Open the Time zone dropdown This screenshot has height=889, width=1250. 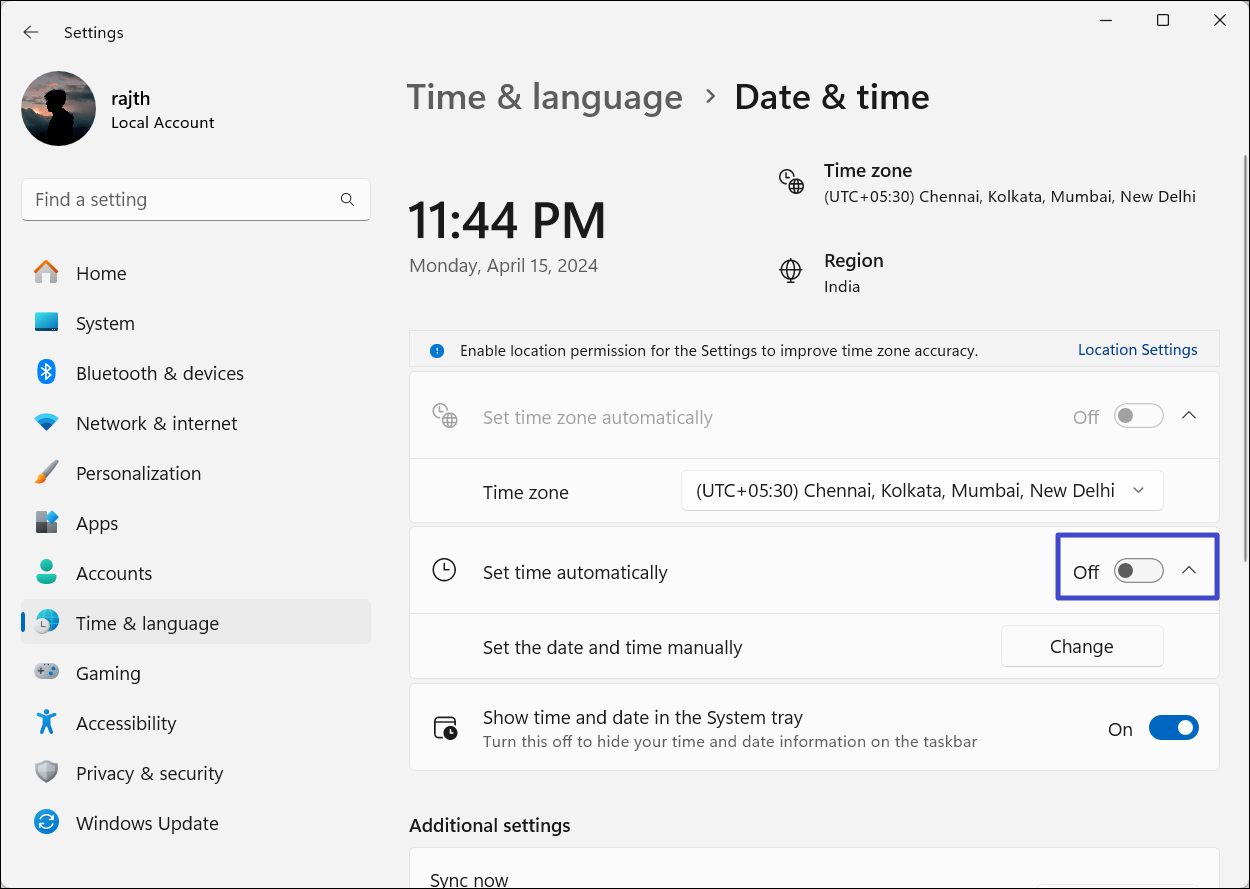click(922, 491)
